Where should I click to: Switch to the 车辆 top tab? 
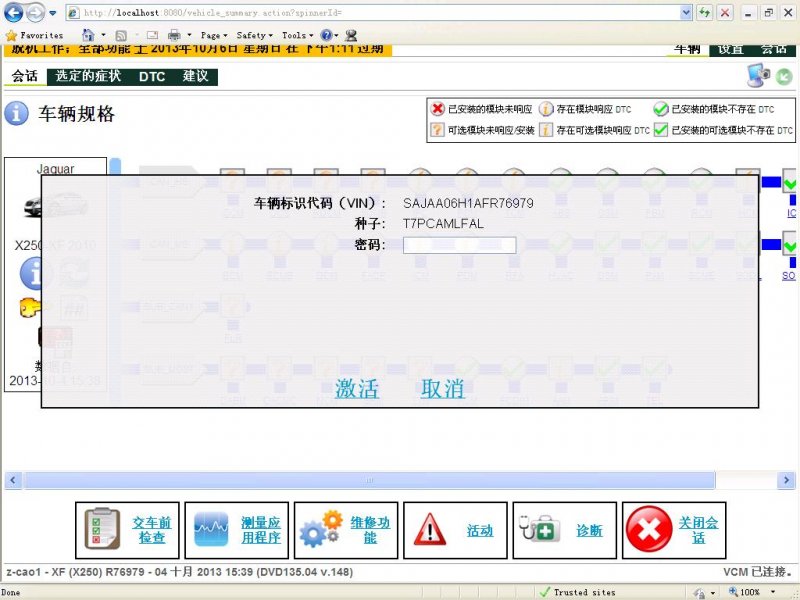[687, 50]
